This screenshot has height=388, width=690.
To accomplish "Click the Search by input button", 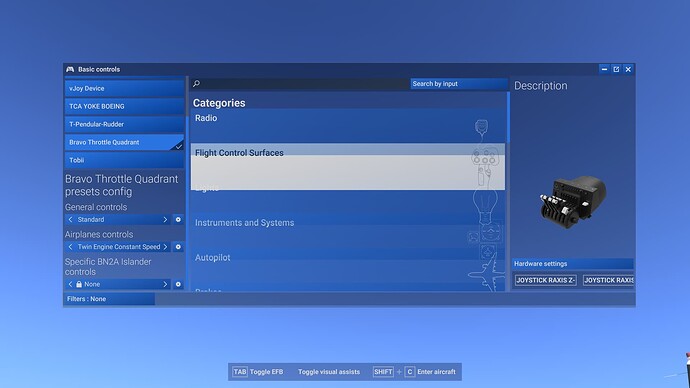I will click(x=459, y=84).
